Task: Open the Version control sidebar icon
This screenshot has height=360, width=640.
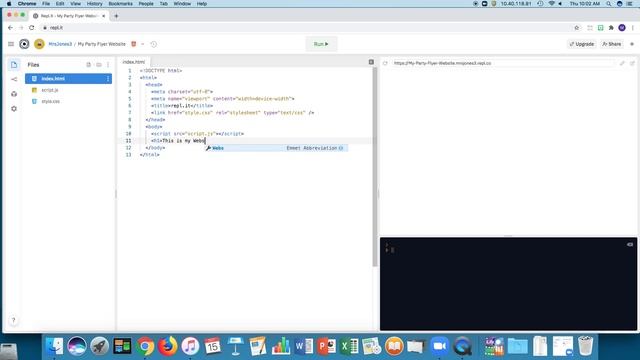Action: tap(14, 79)
